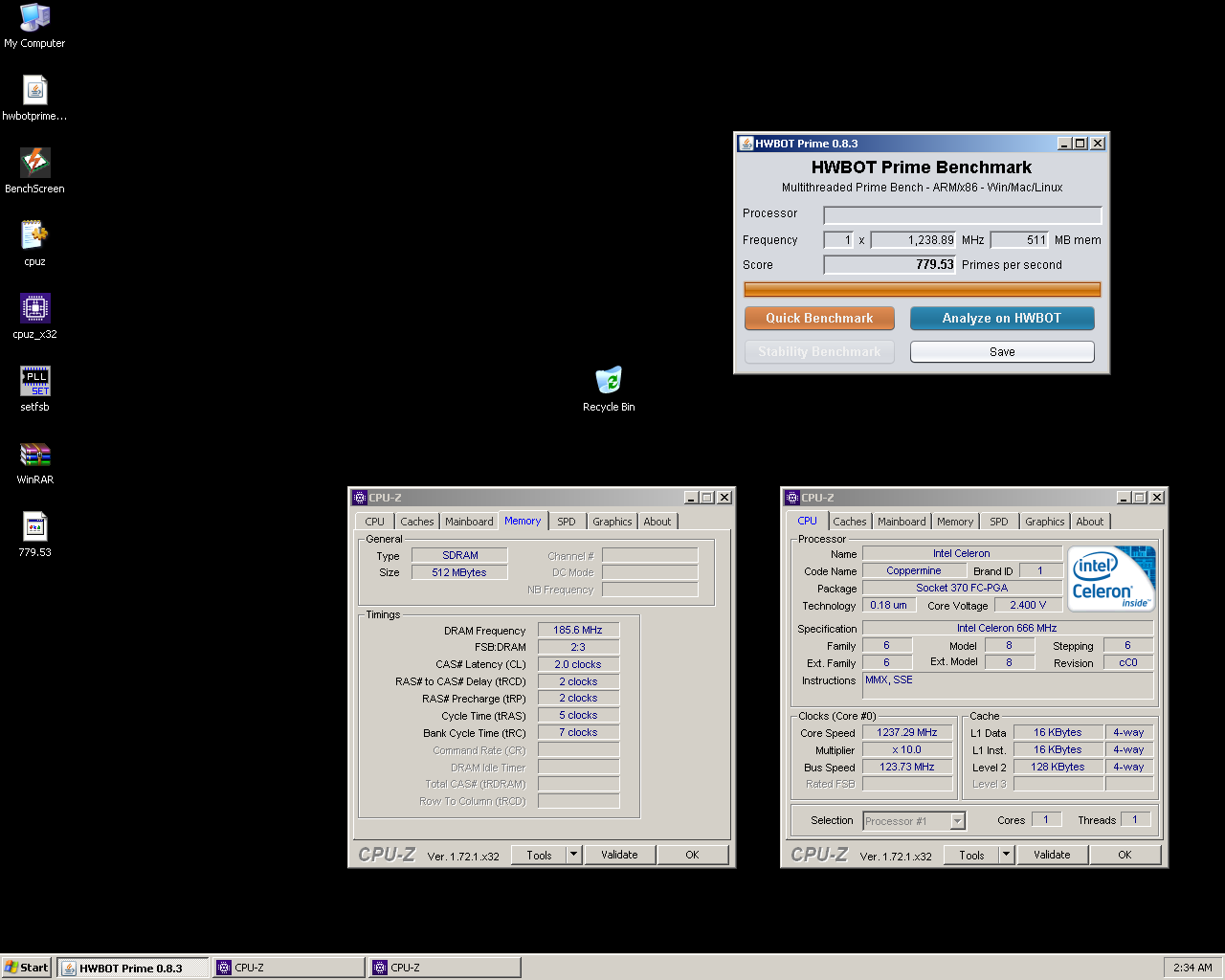This screenshot has width=1225, height=980.
Task: Open Caches tab in right CPU-Z window
Action: pos(849,522)
